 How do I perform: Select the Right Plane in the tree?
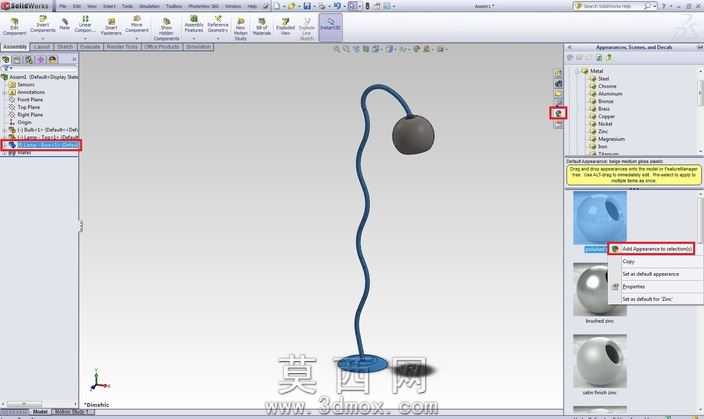(x=30, y=115)
